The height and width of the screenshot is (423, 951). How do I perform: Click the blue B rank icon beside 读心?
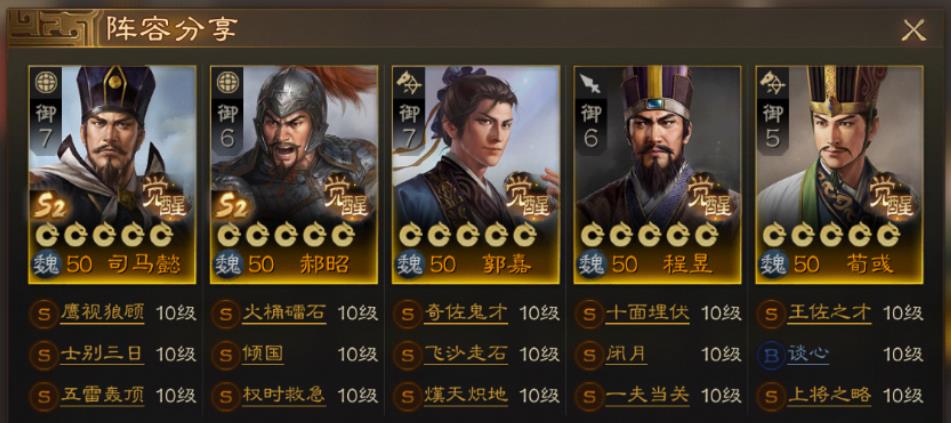tap(771, 354)
